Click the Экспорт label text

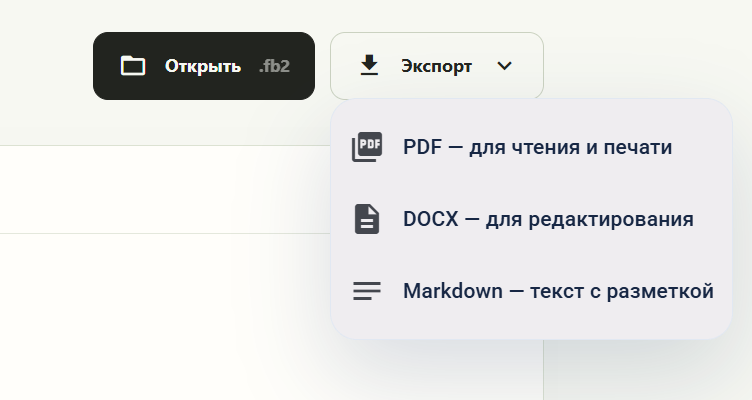[x=436, y=66]
